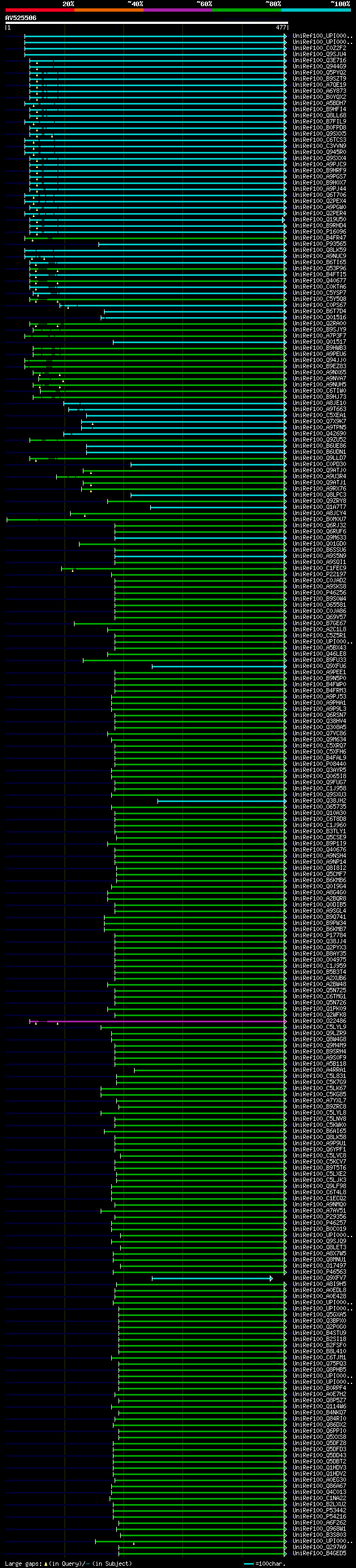Click the UniRef100_Q94JJ0 entry
This screenshot has height=1568, width=356.
click(319, 360)
